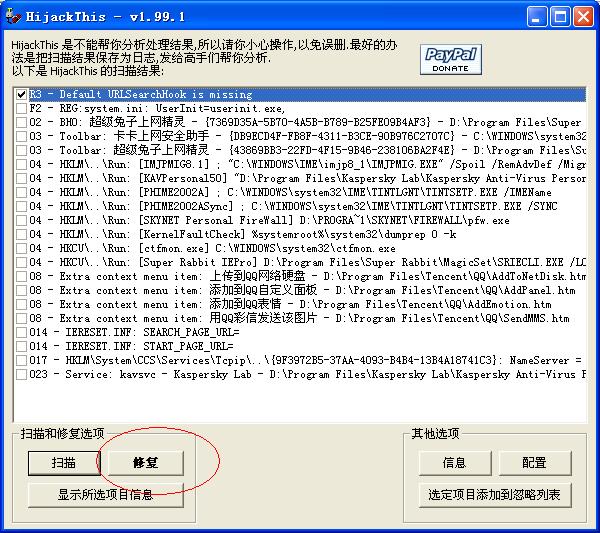Check the O17 Tcpip NameServer checkbox

click(21, 360)
